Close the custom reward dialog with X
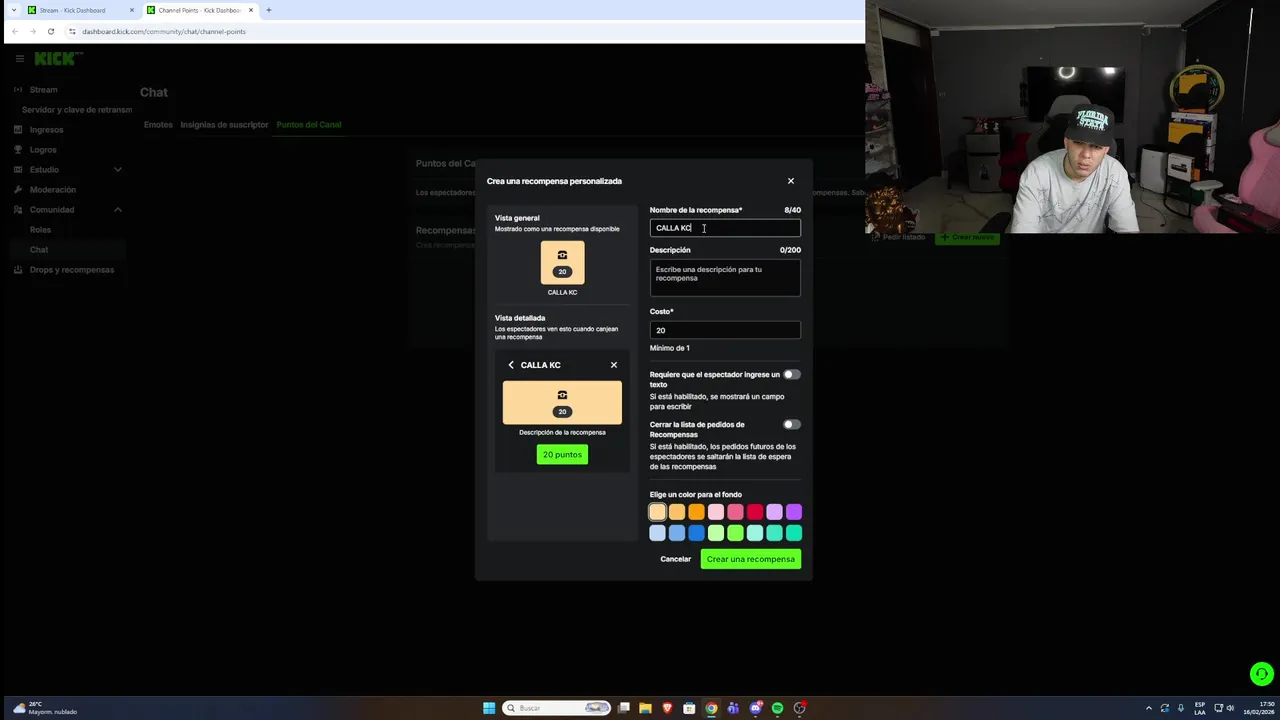The width and height of the screenshot is (1280, 720). click(790, 181)
